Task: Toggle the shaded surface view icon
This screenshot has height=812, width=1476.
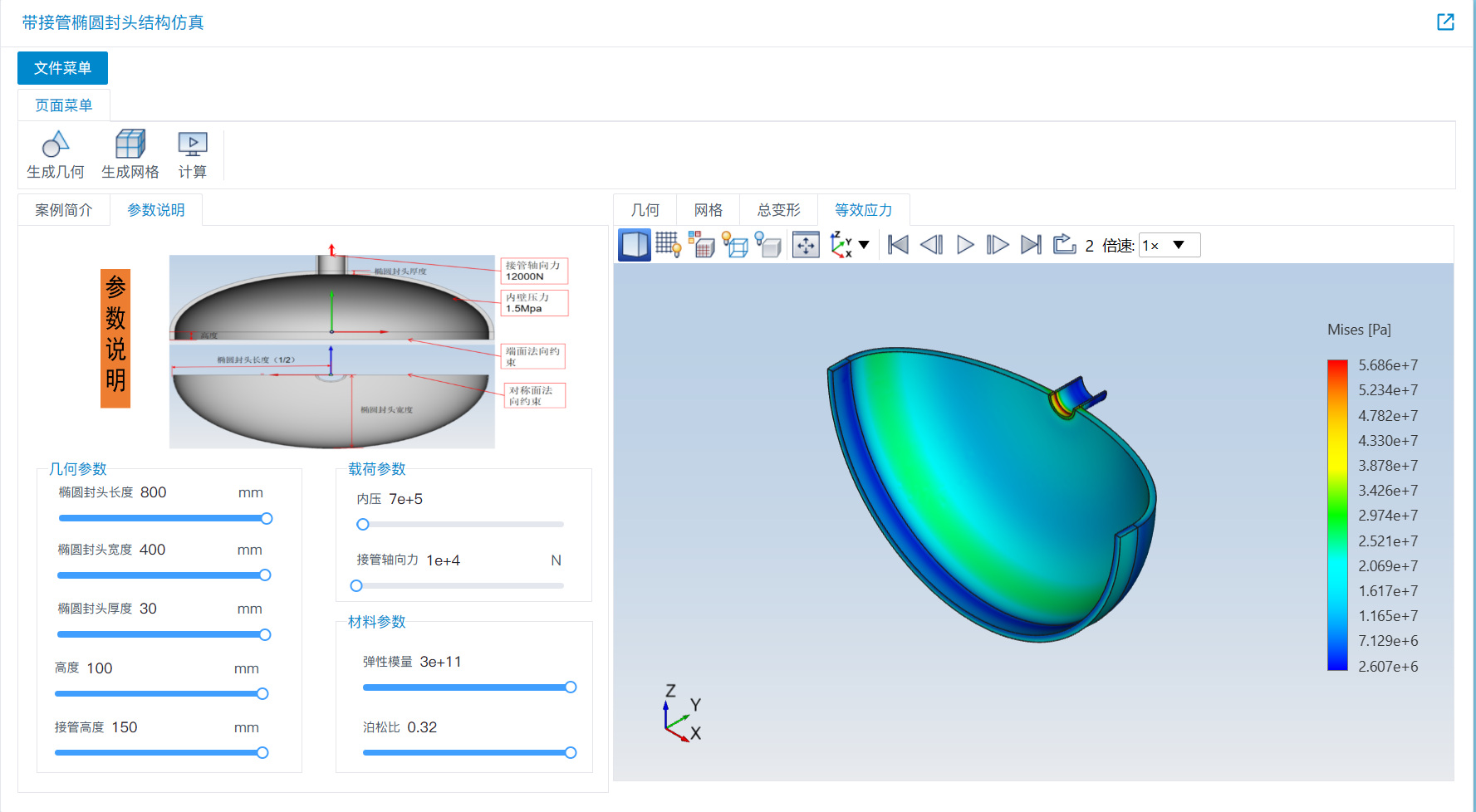Action: coord(635,245)
